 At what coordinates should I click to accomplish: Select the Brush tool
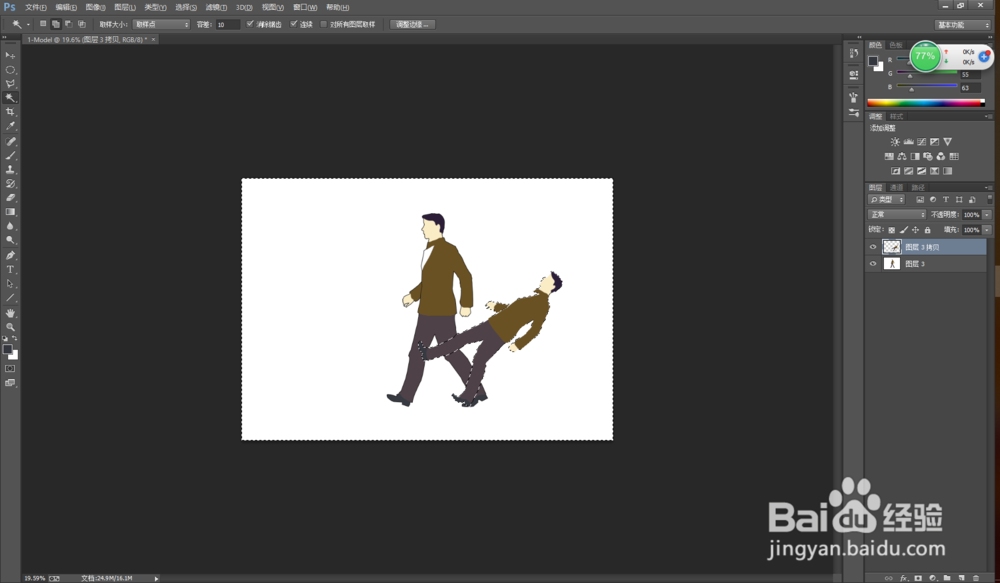pyautogui.click(x=10, y=156)
